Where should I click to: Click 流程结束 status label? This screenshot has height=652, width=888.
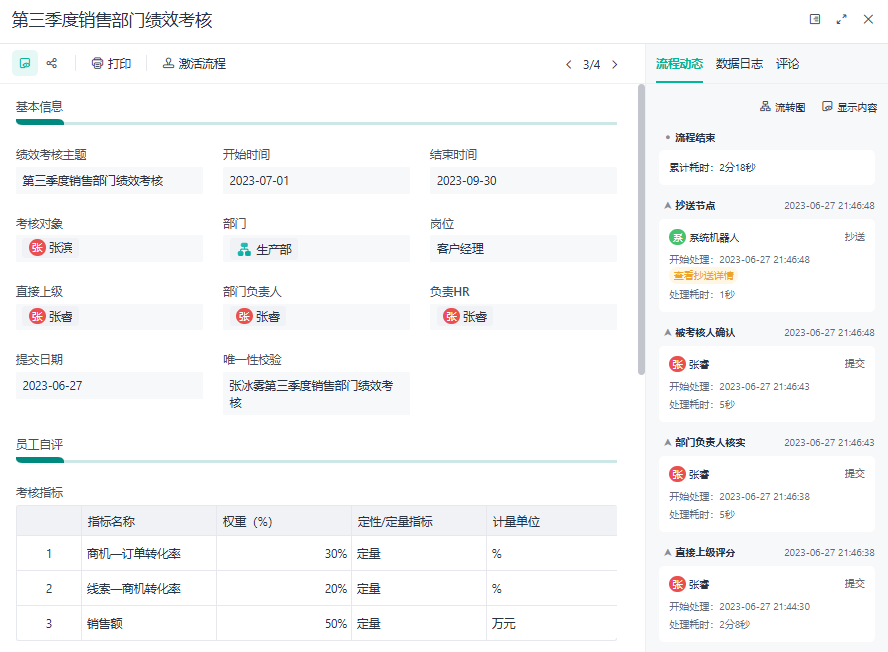695,138
